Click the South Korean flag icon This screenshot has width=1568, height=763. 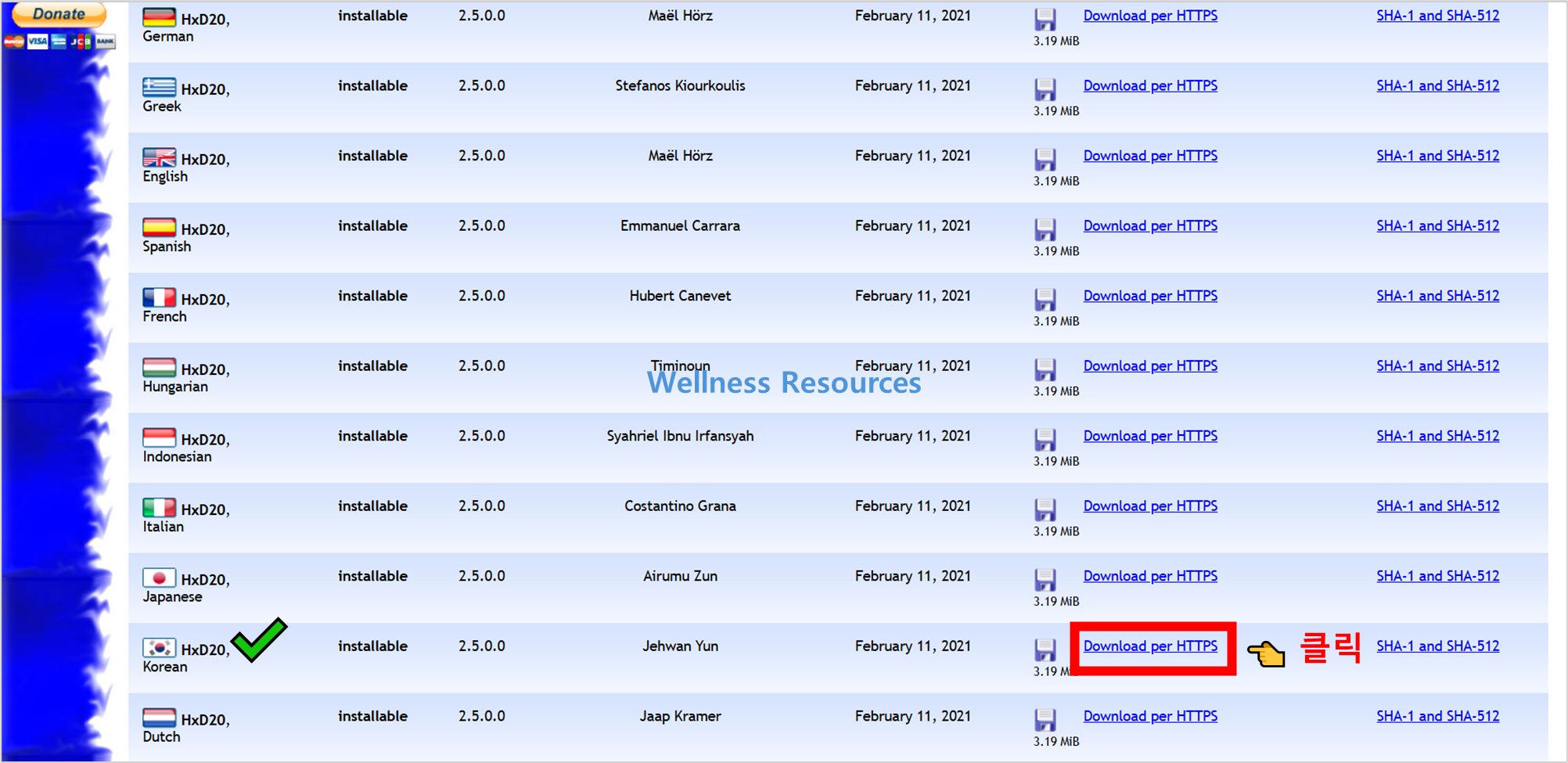(x=159, y=647)
